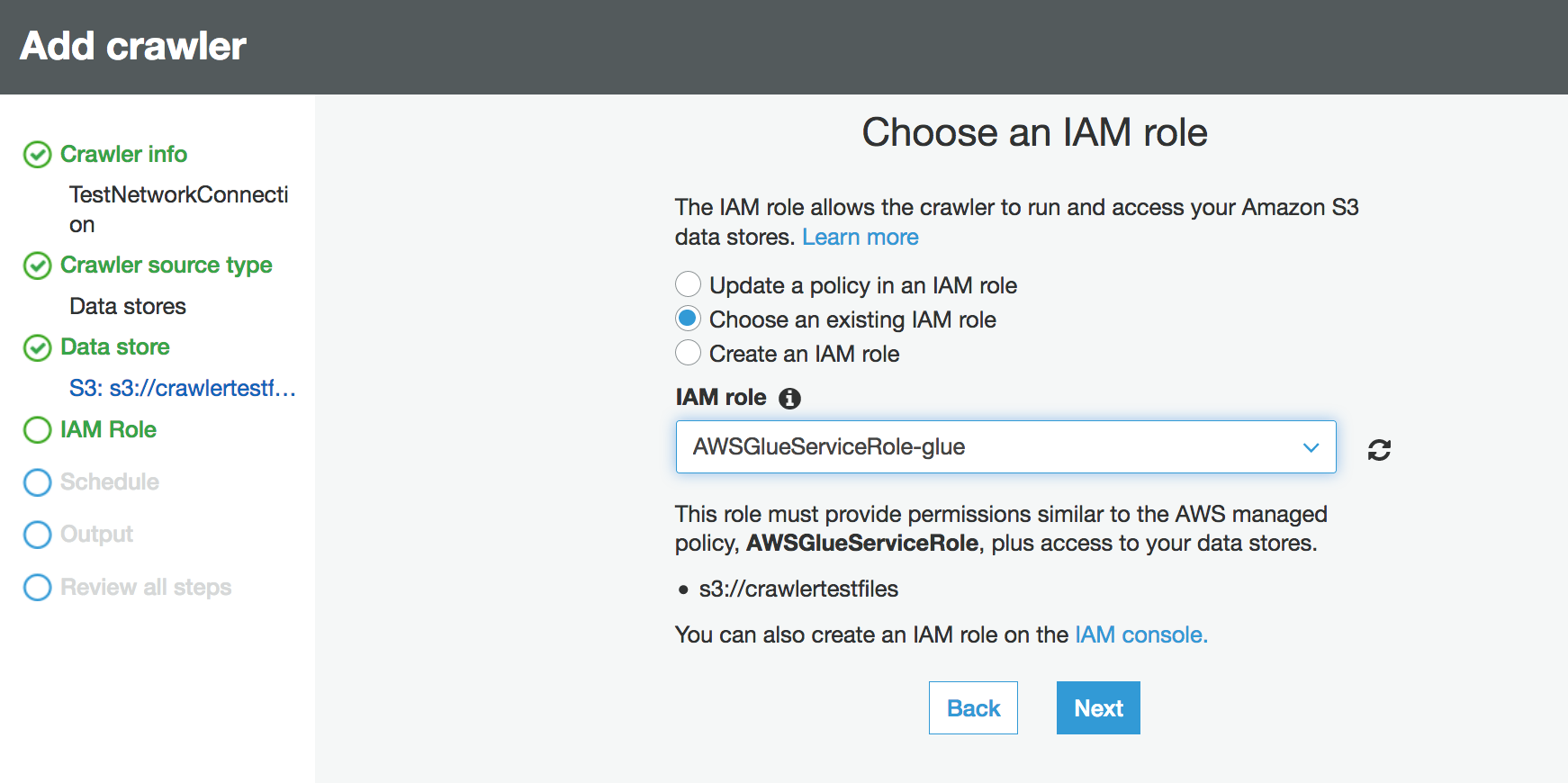Open the IAM console link
This screenshot has height=783, width=1568.
1140,635
